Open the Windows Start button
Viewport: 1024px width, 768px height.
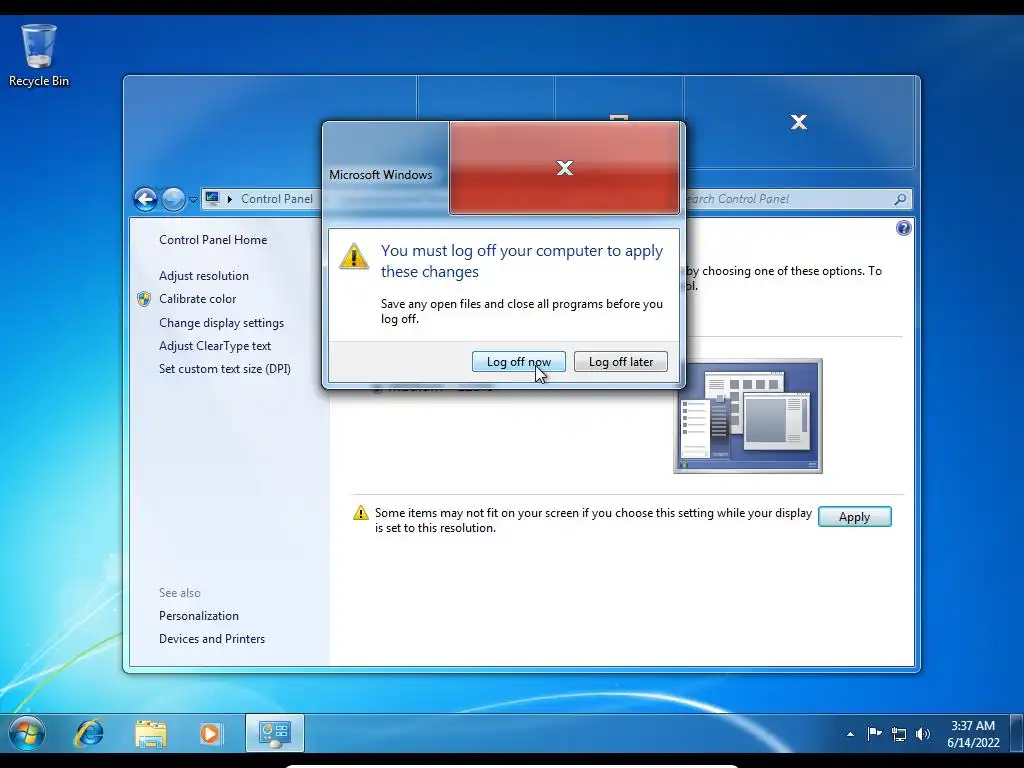(x=27, y=733)
